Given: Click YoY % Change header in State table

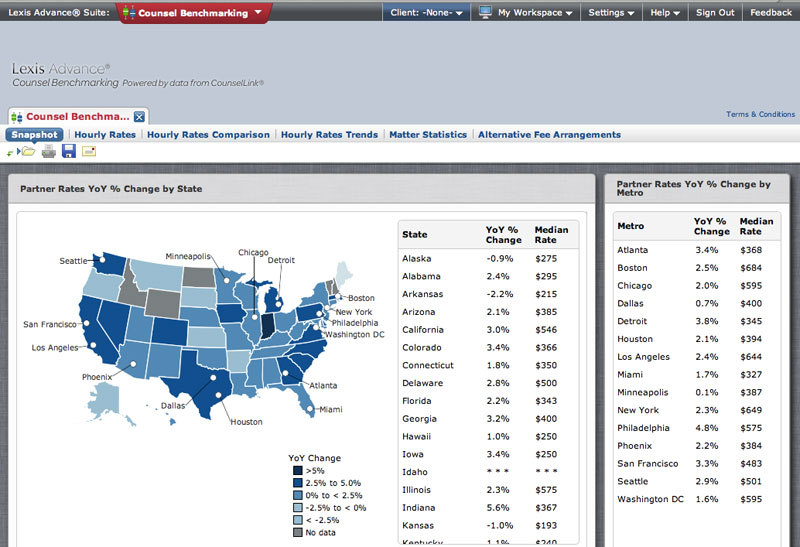Looking at the screenshot, I should tap(504, 235).
